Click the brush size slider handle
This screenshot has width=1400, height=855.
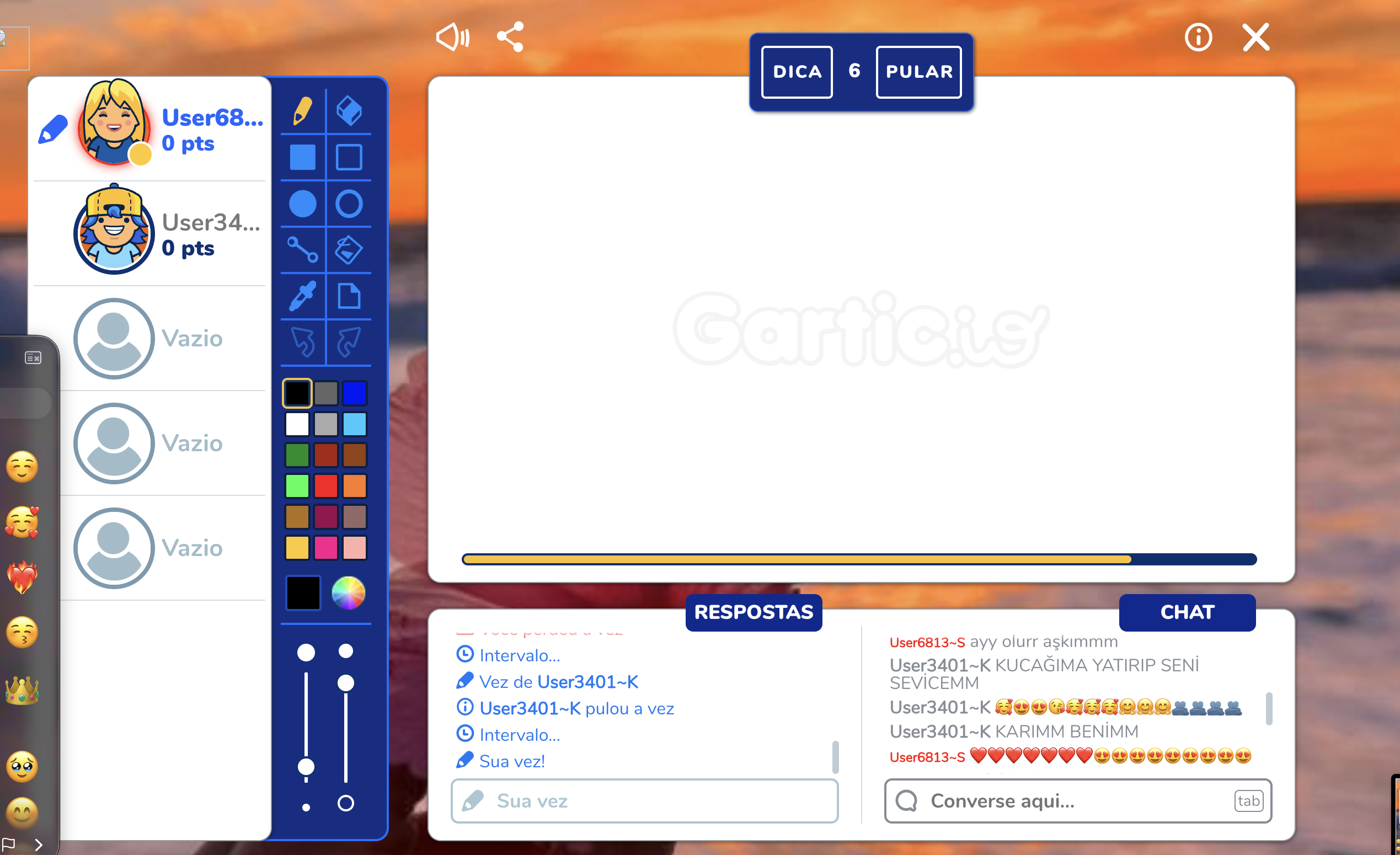tap(306, 767)
